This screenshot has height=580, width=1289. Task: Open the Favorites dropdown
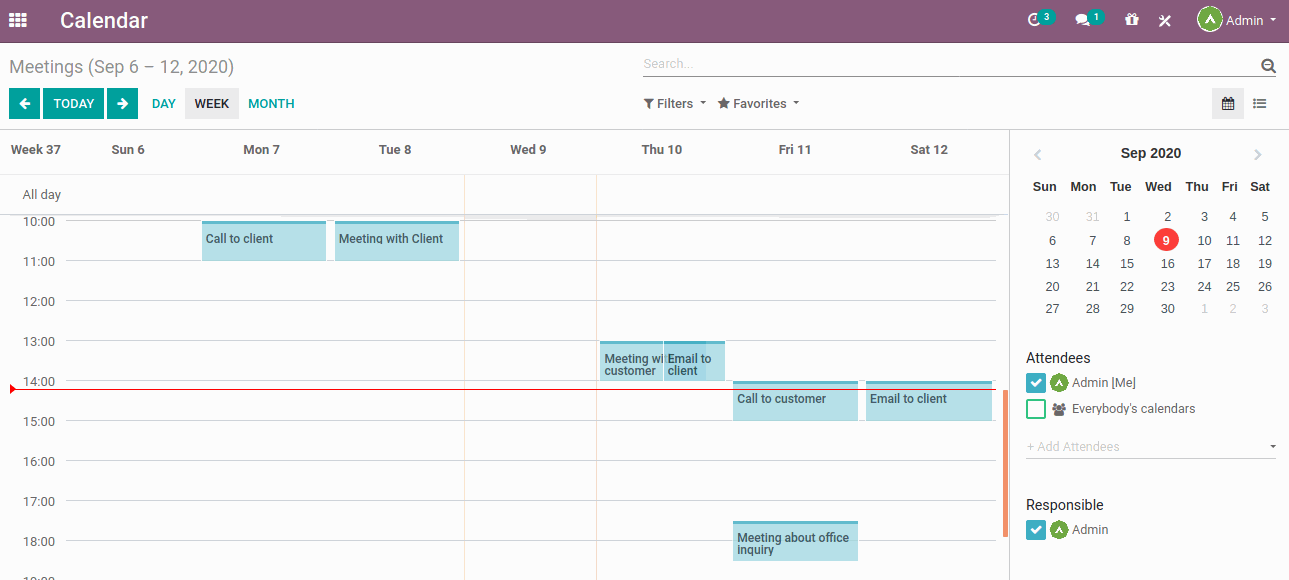[x=758, y=103]
